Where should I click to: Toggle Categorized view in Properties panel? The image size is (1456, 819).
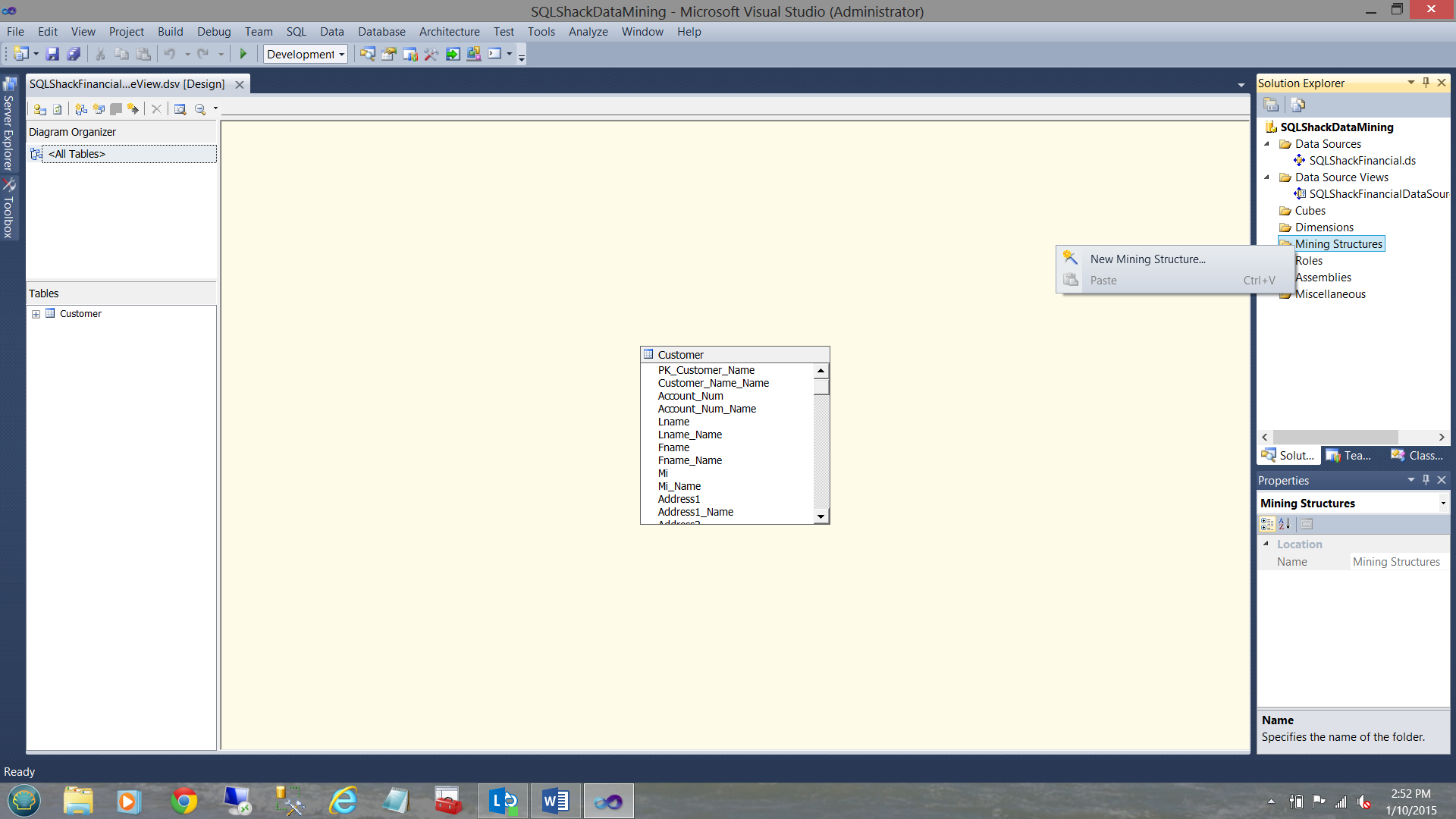click(1267, 524)
